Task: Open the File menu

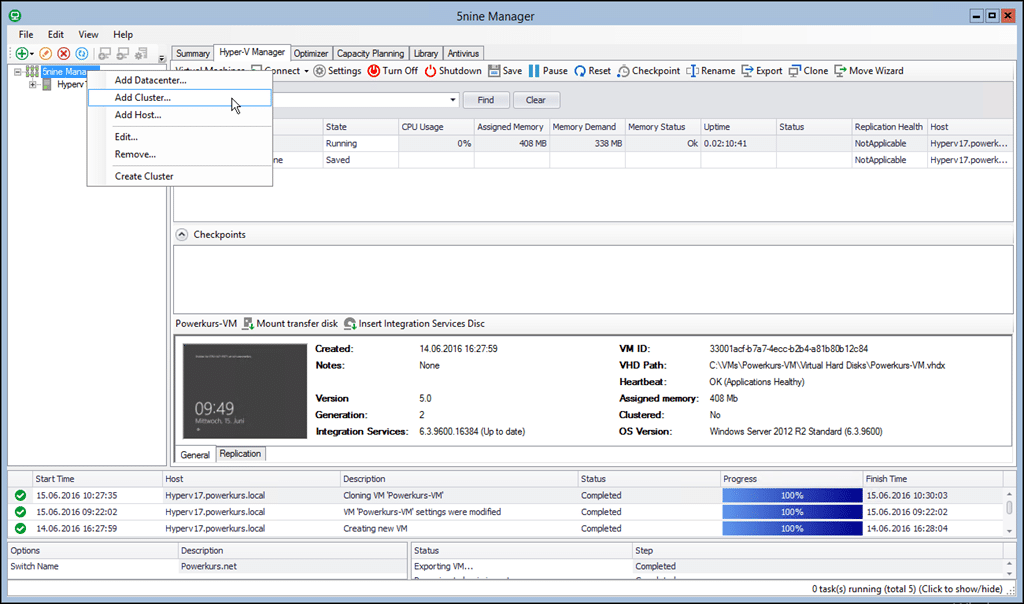Action: coord(26,35)
